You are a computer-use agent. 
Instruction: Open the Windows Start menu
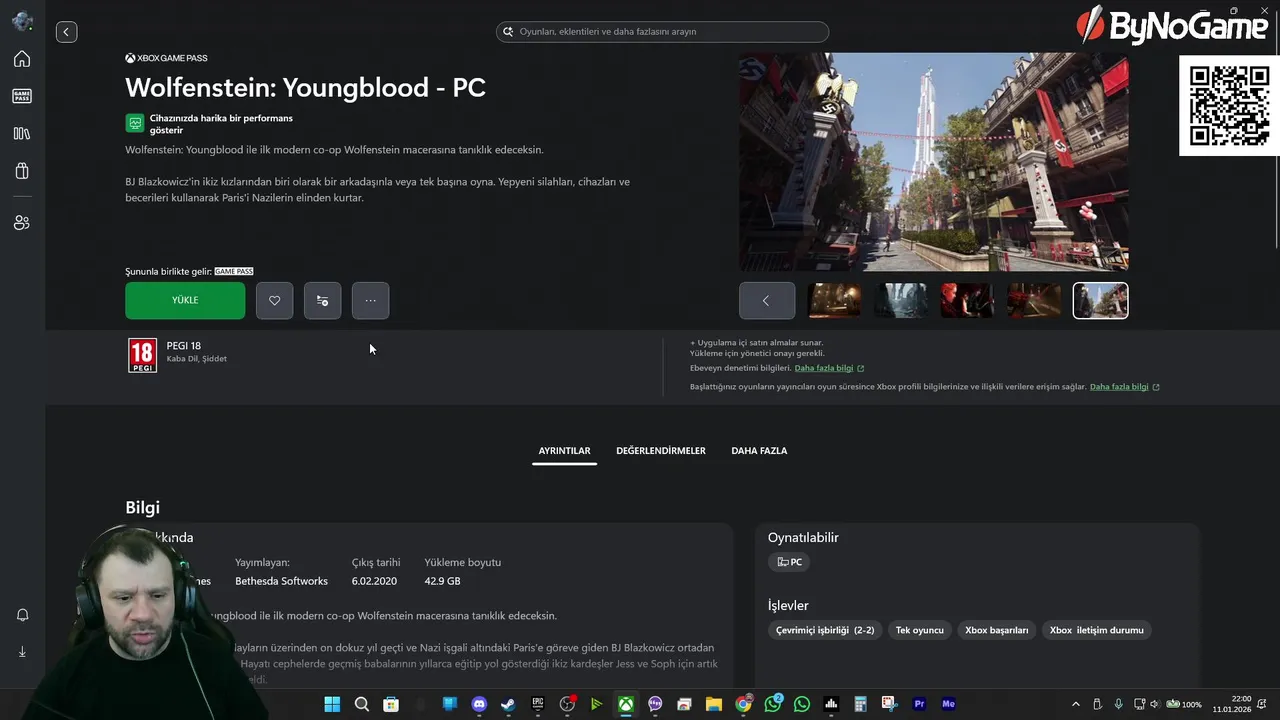coord(332,704)
